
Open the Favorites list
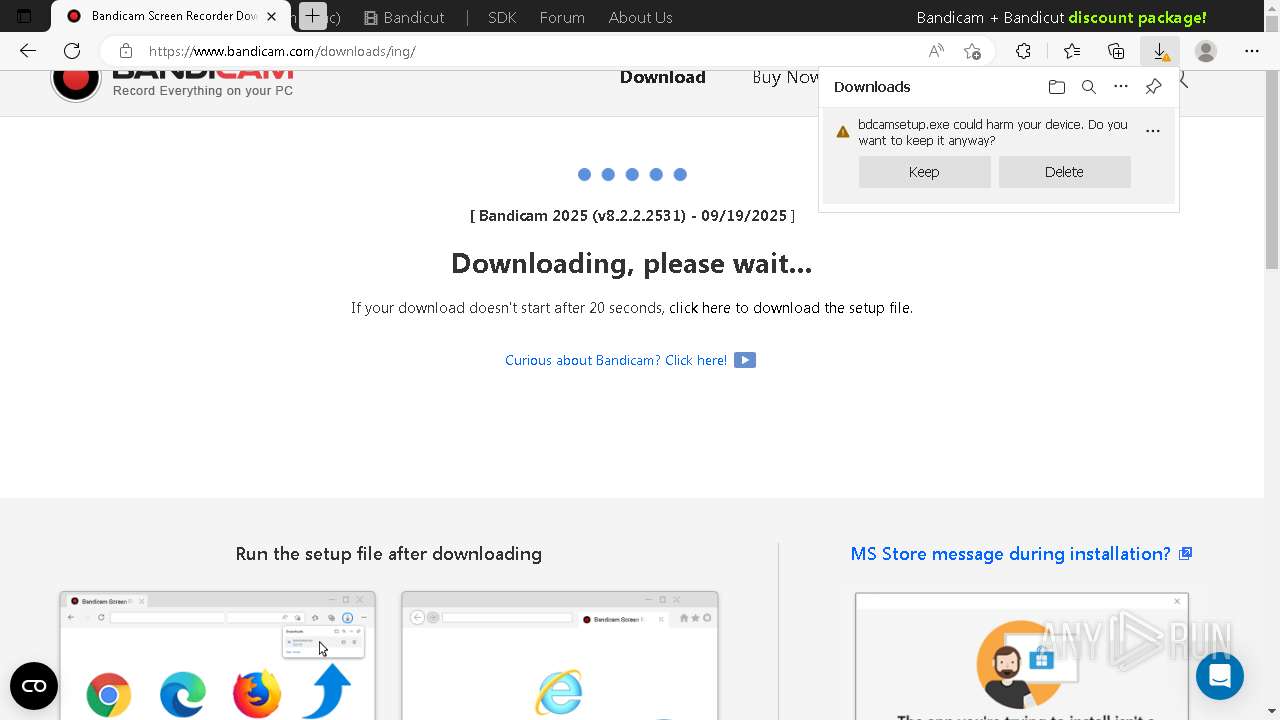coord(1072,51)
